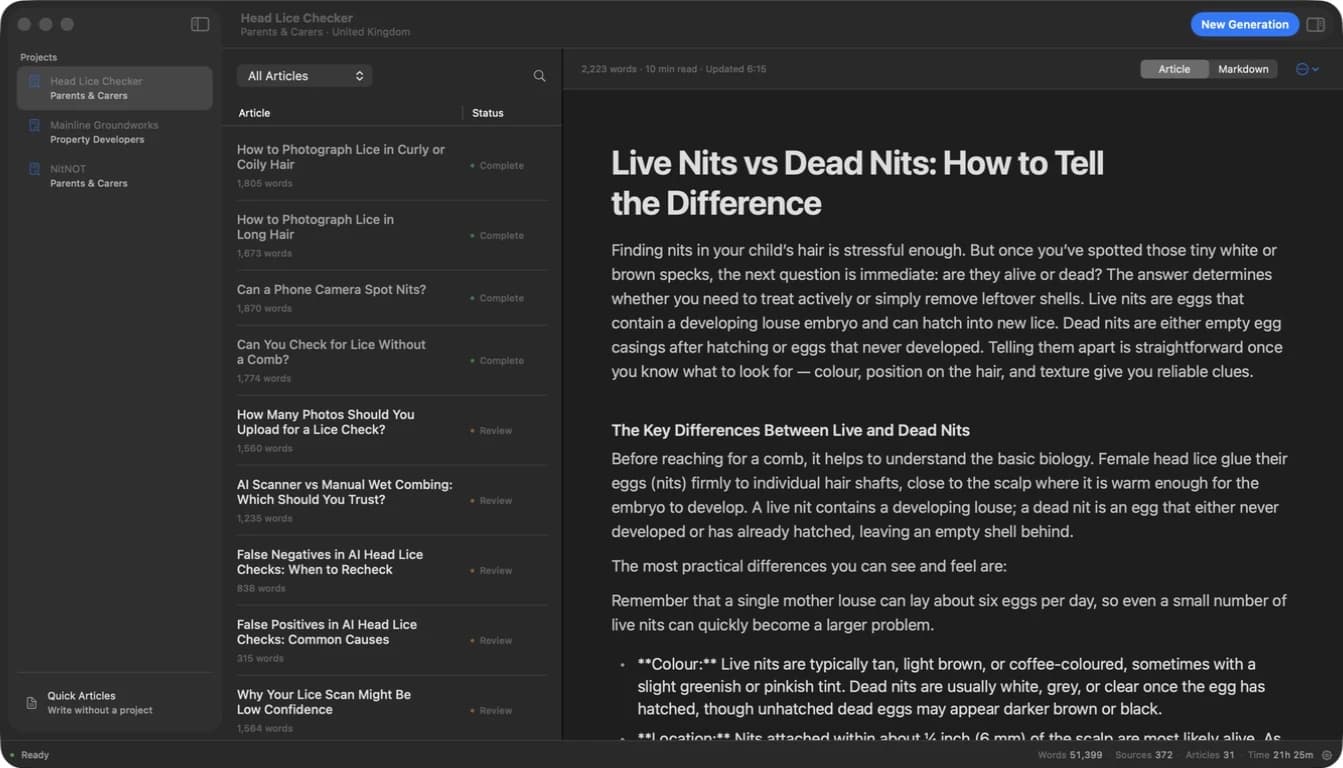Sort by the Status column header
The height and width of the screenshot is (768, 1343).
pyautogui.click(x=488, y=113)
